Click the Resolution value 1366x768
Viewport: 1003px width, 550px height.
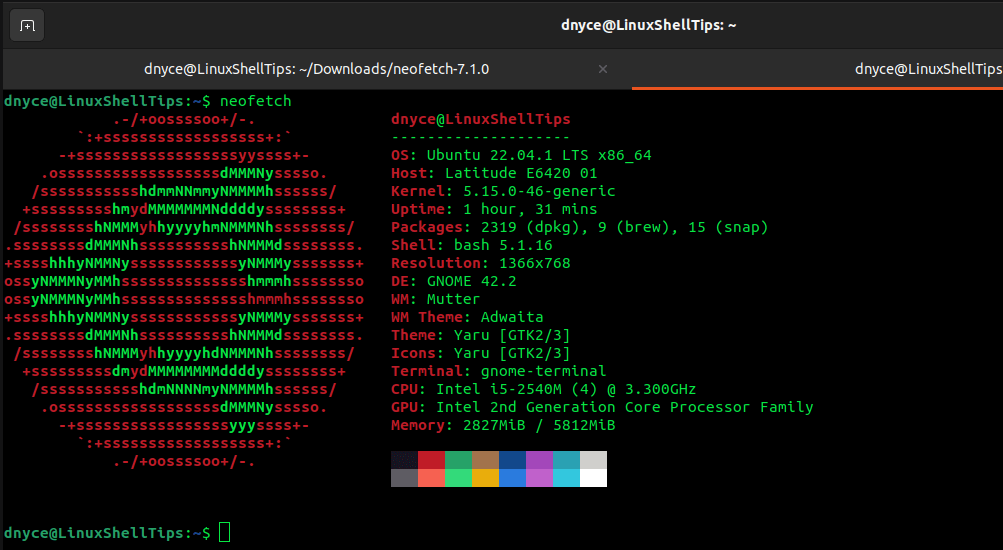pos(535,263)
